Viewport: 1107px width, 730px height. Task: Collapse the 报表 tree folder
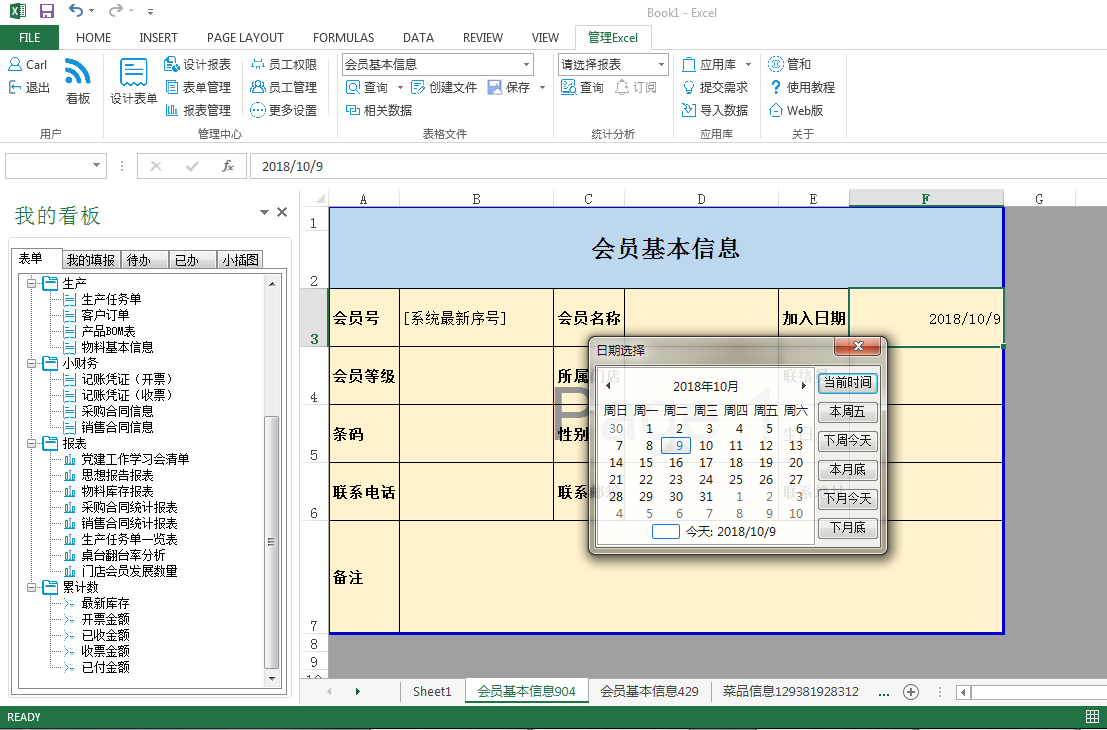click(x=31, y=443)
